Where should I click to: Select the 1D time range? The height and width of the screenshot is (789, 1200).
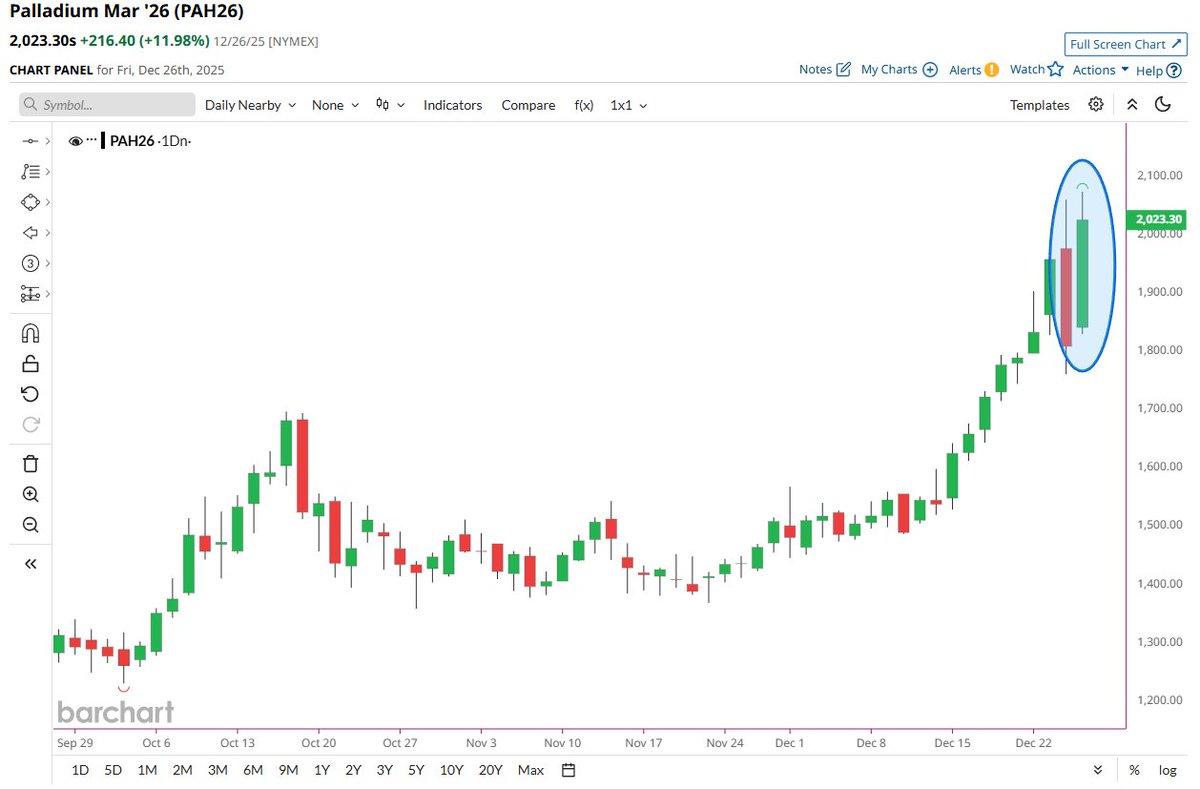pyautogui.click(x=80, y=770)
